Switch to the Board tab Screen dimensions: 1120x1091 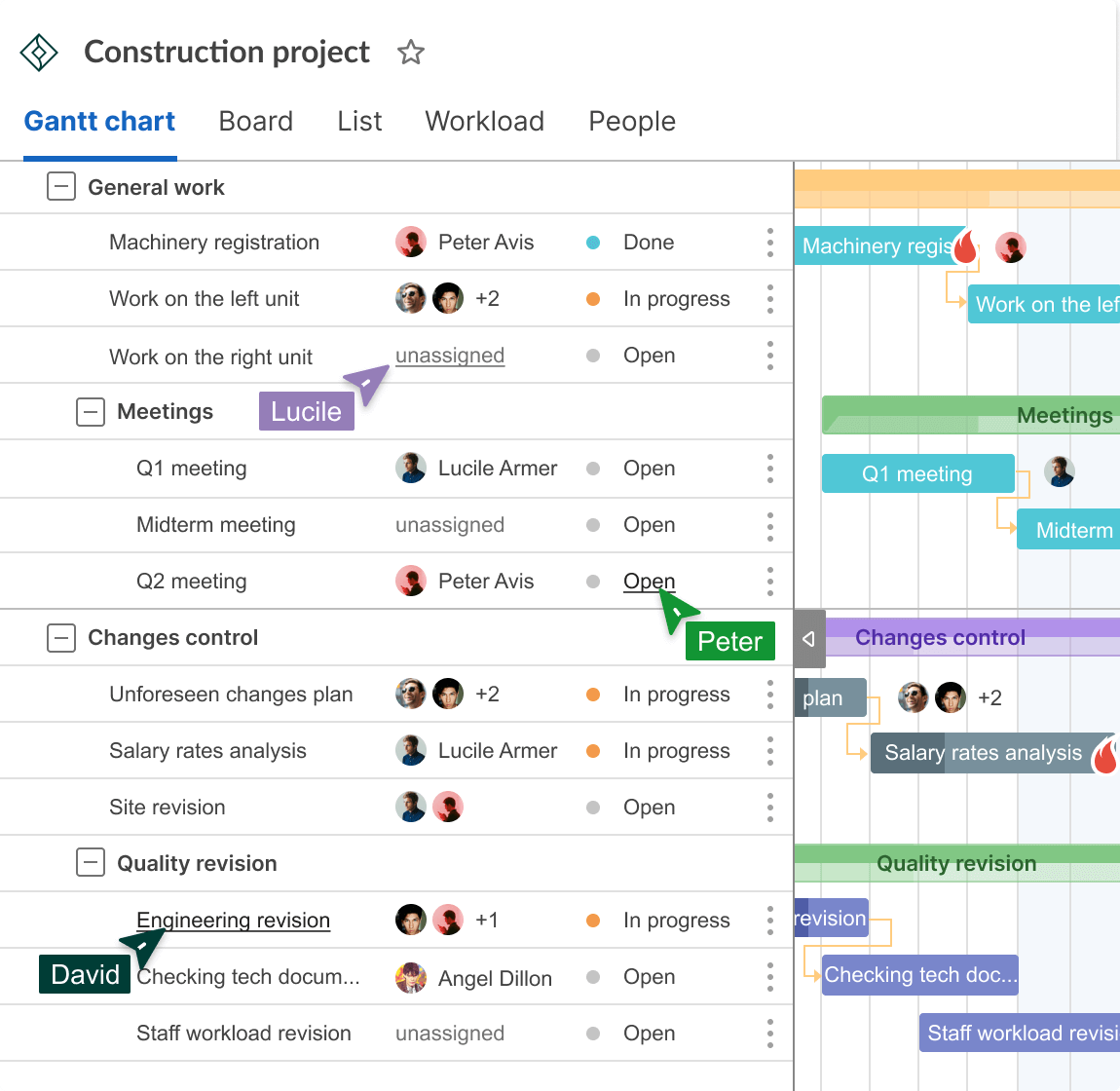pyautogui.click(x=255, y=121)
